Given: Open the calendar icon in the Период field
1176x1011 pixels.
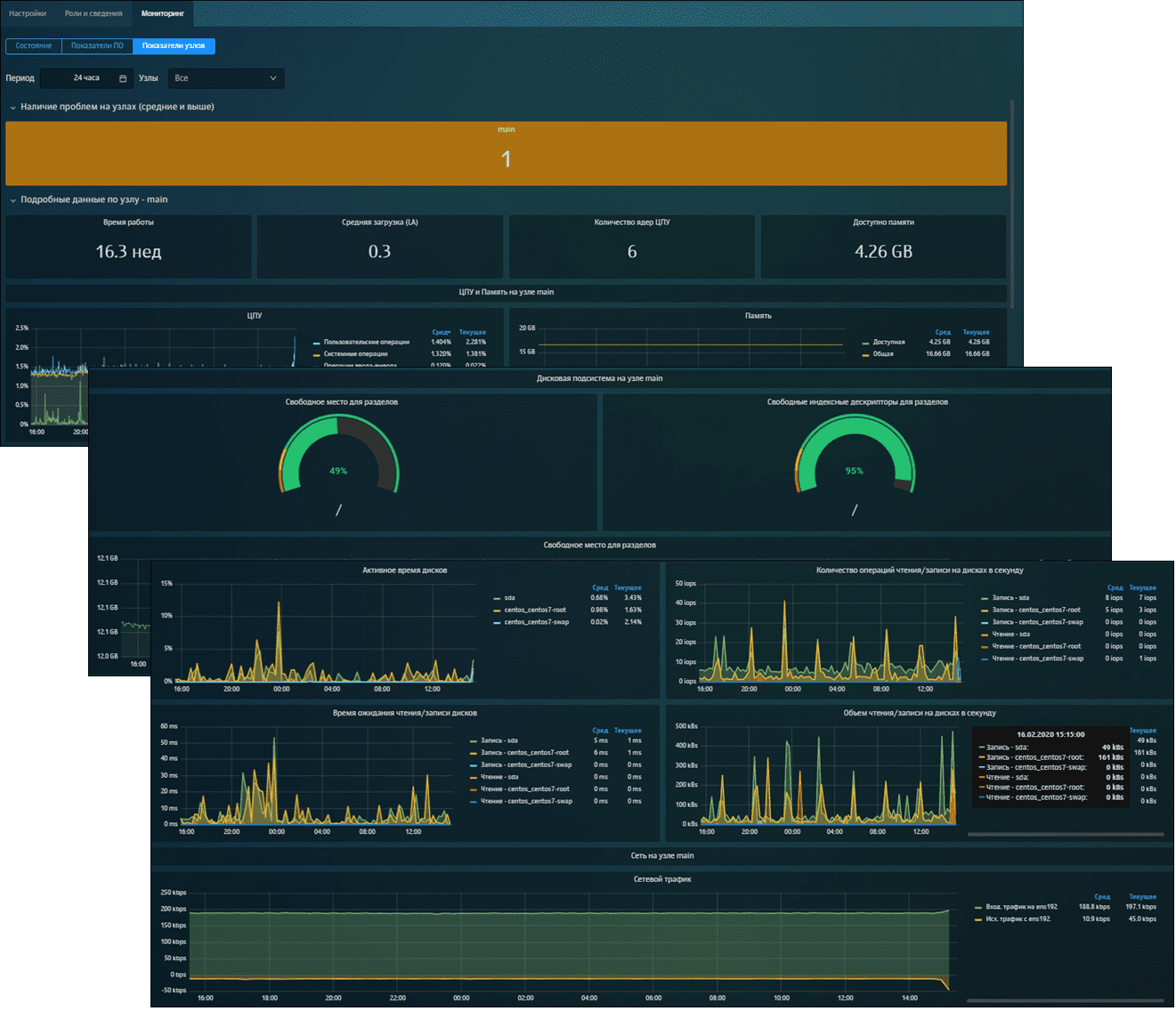Looking at the screenshot, I should point(123,78).
